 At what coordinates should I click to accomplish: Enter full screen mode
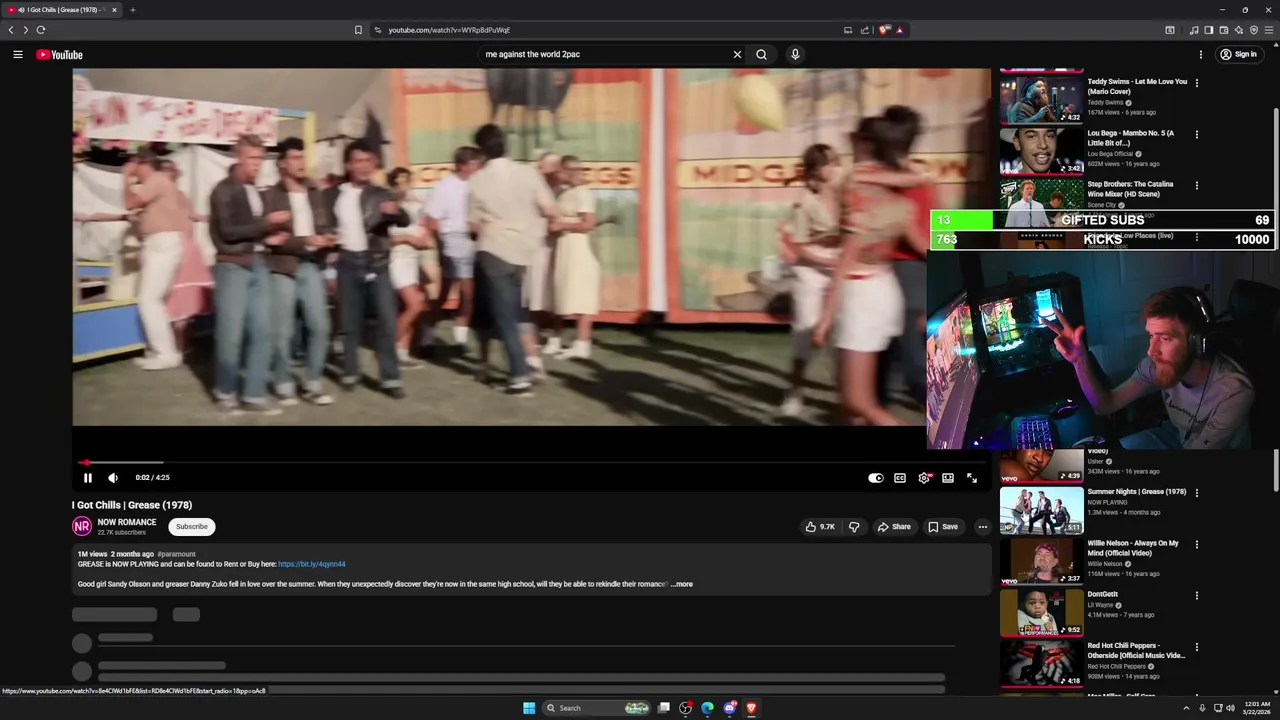[972, 478]
